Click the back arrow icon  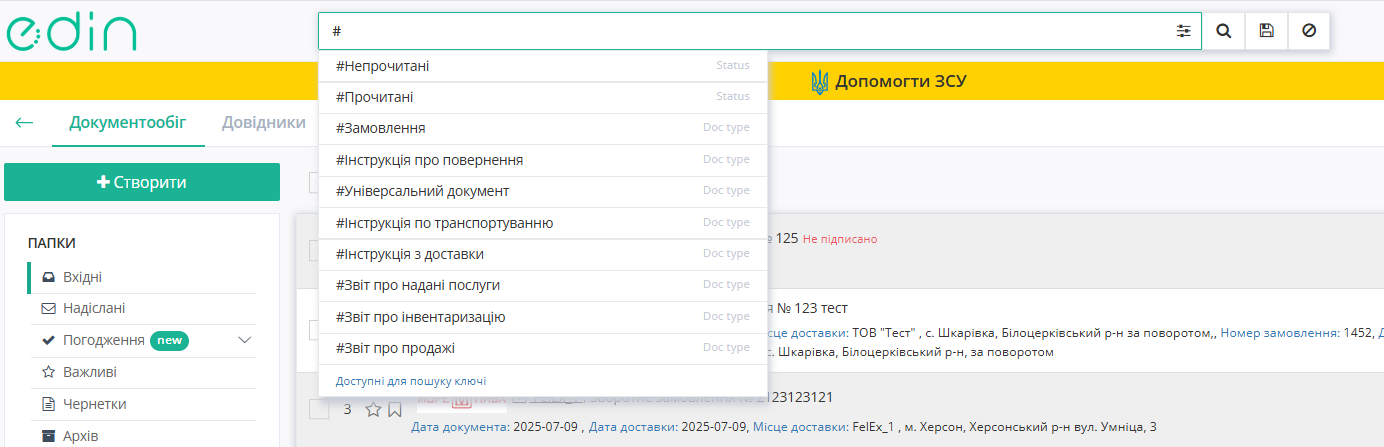point(25,123)
